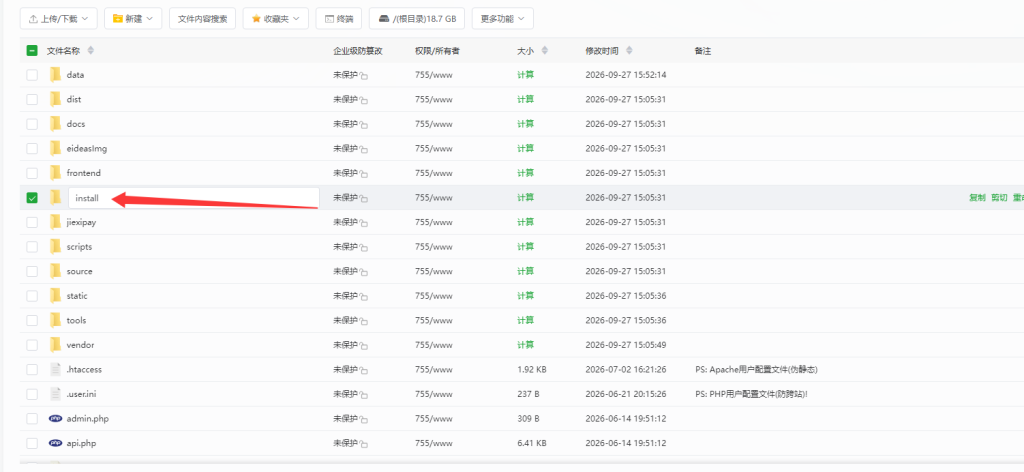Open the 终端 terminal button
This screenshot has width=1024, height=472.
point(339,19)
